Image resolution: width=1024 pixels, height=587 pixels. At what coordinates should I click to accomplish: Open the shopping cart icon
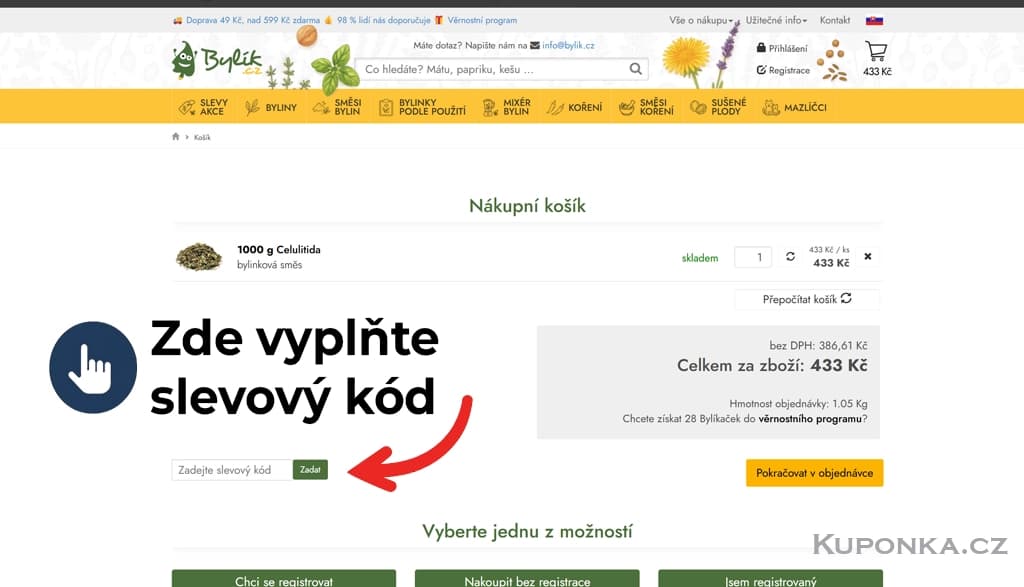(876, 51)
